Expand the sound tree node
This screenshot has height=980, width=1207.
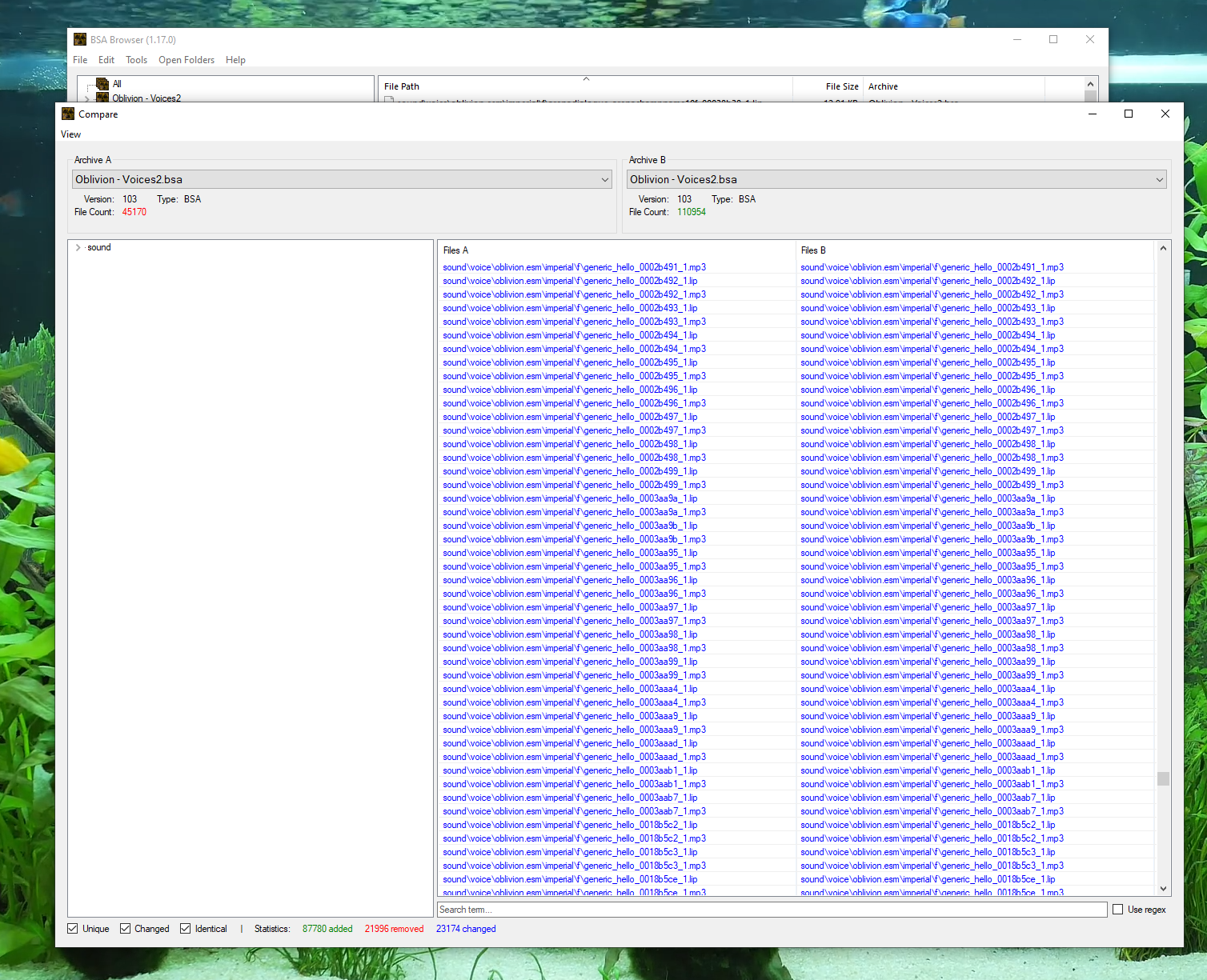pyautogui.click(x=78, y=247)
